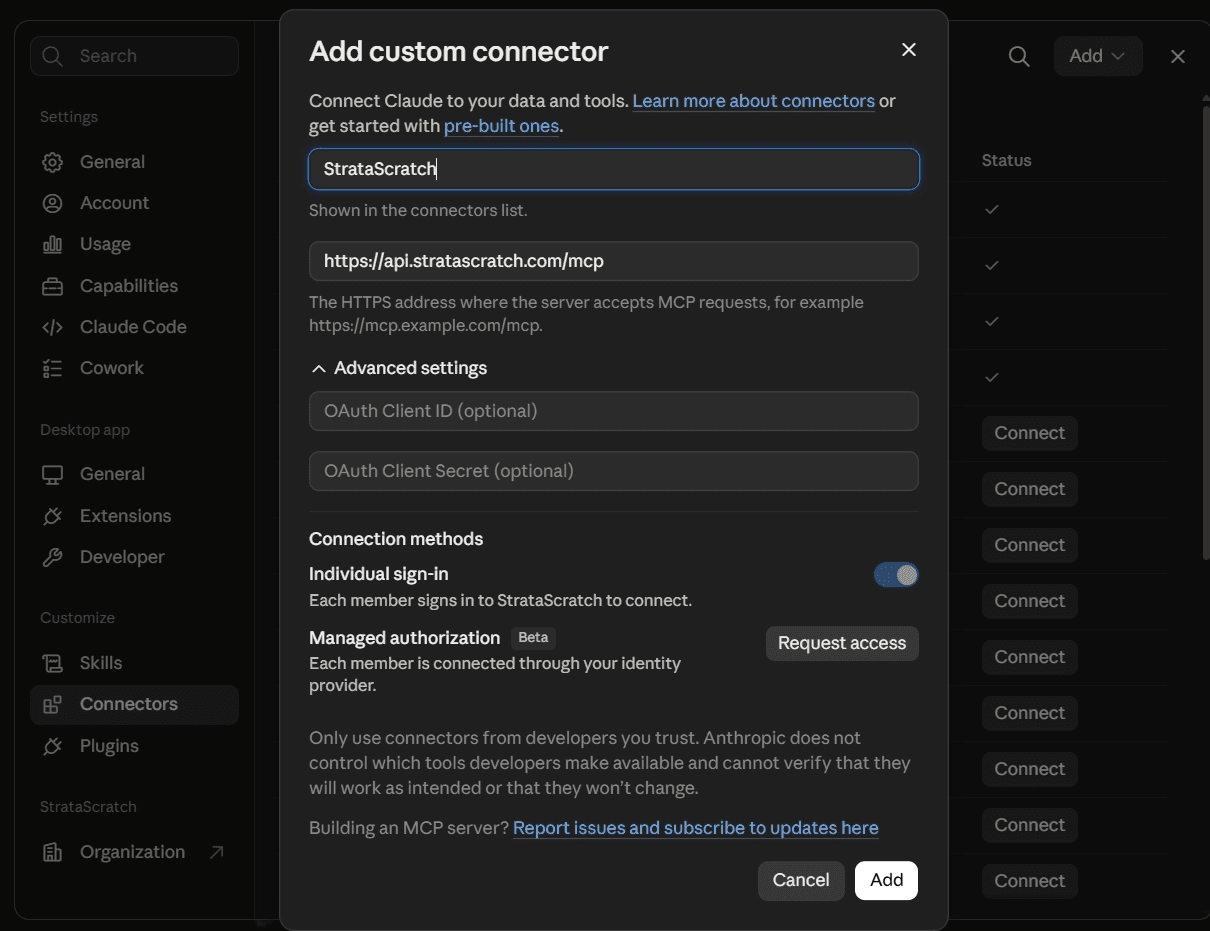Image resolution: width=1210 pixels, height=931 pixels.
Task: Turn off the Individual sign-in toggle
Action: tap(896, 575)
